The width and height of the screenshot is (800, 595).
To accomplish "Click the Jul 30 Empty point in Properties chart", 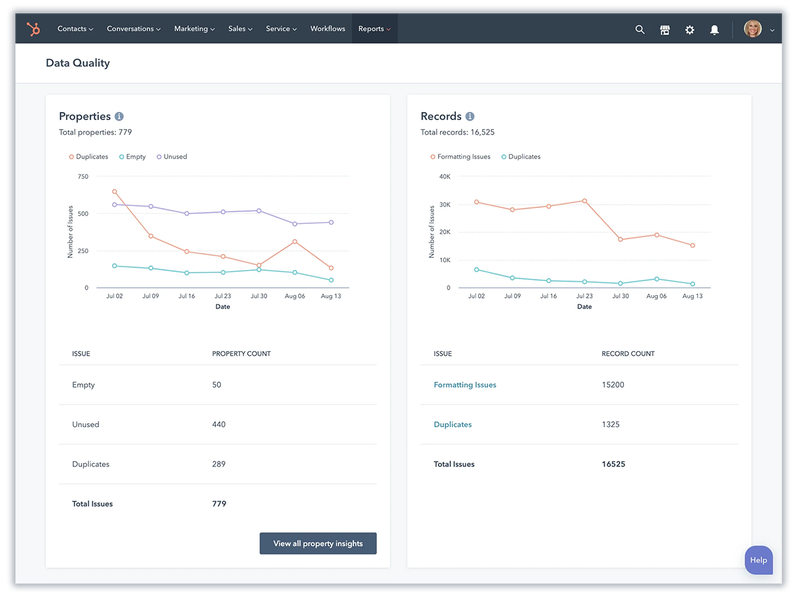I will pos(259,269).
